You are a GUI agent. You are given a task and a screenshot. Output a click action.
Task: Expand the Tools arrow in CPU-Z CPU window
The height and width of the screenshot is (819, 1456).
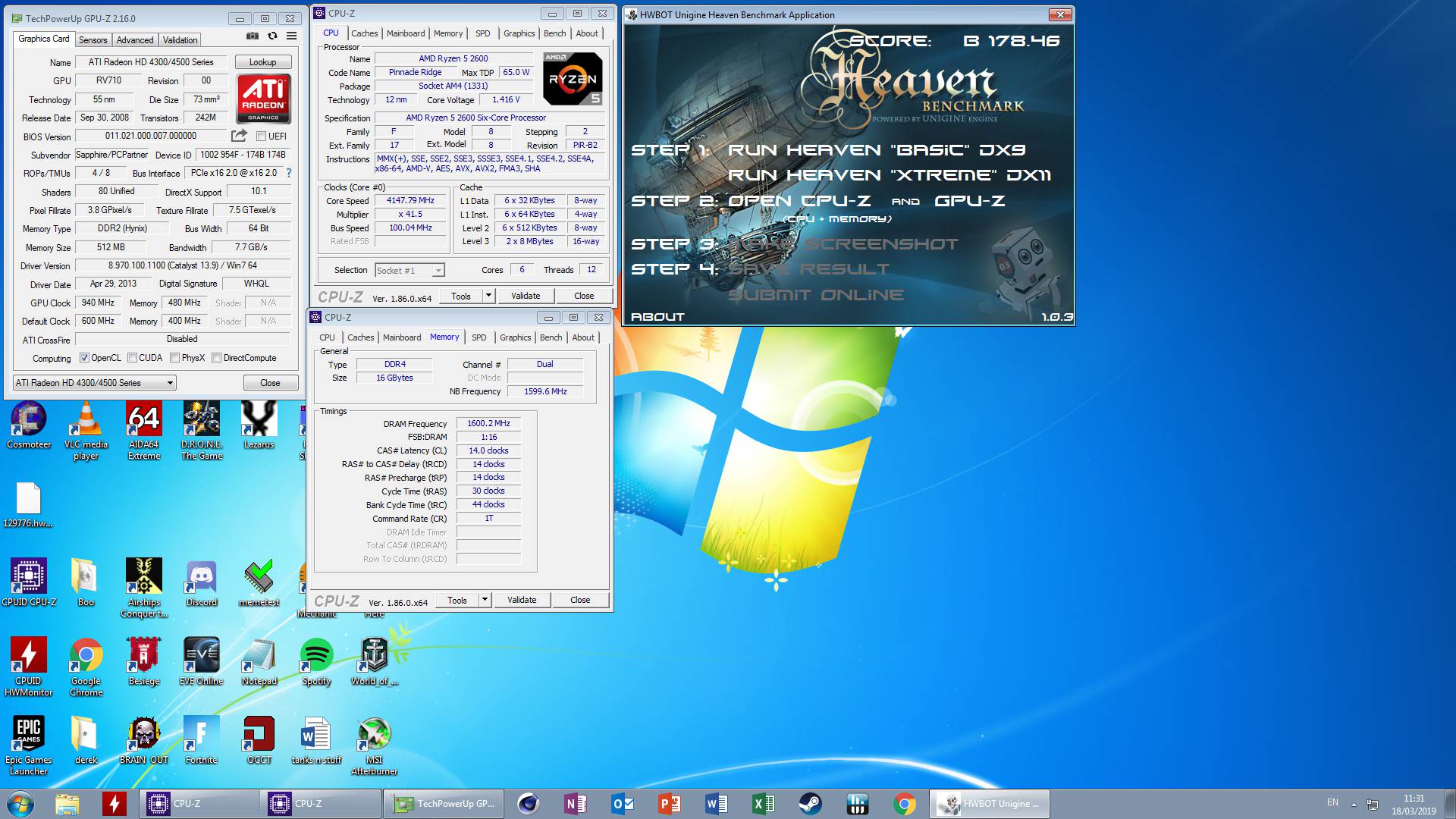488,296
